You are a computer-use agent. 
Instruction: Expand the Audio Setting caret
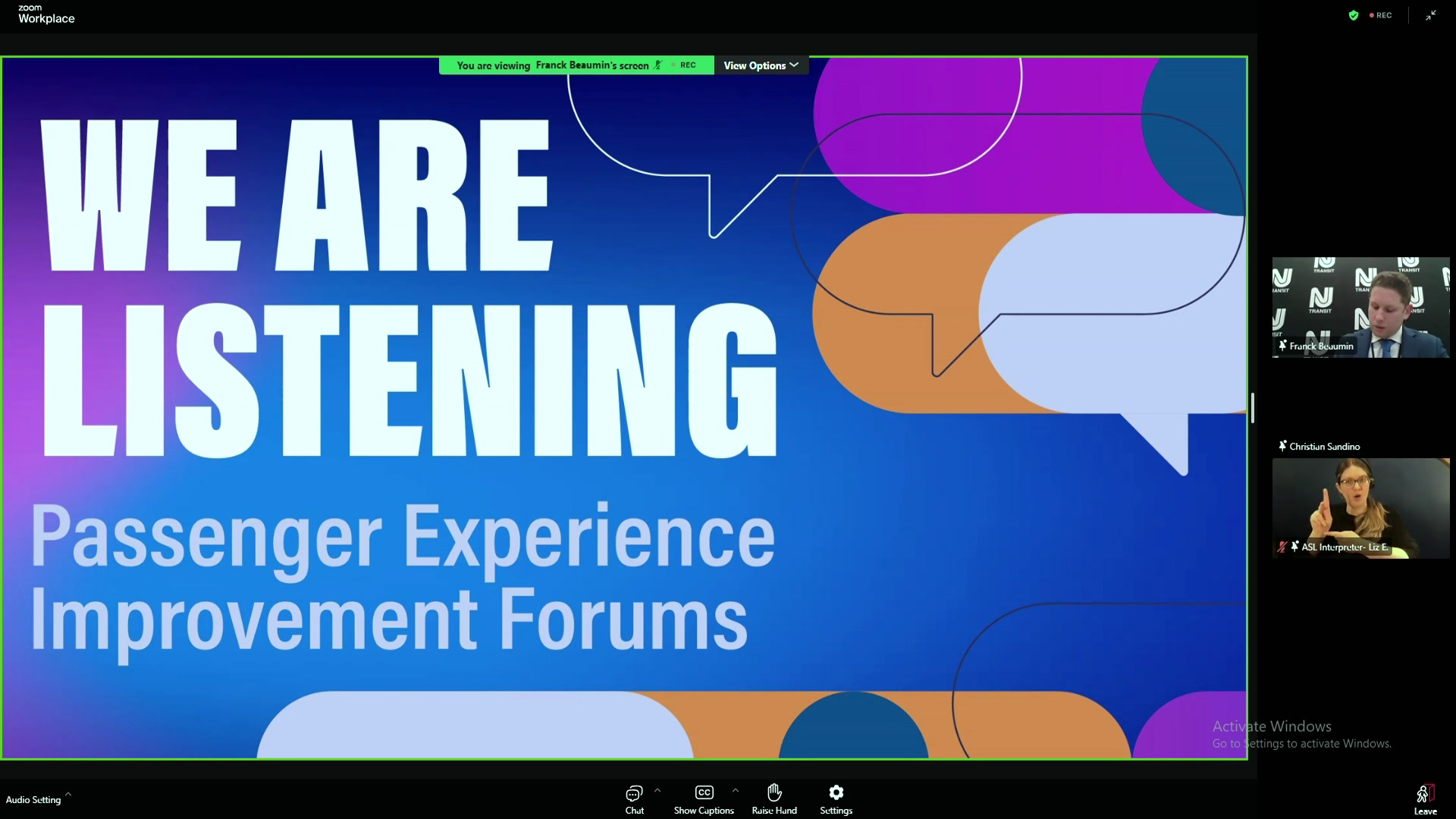68,795
